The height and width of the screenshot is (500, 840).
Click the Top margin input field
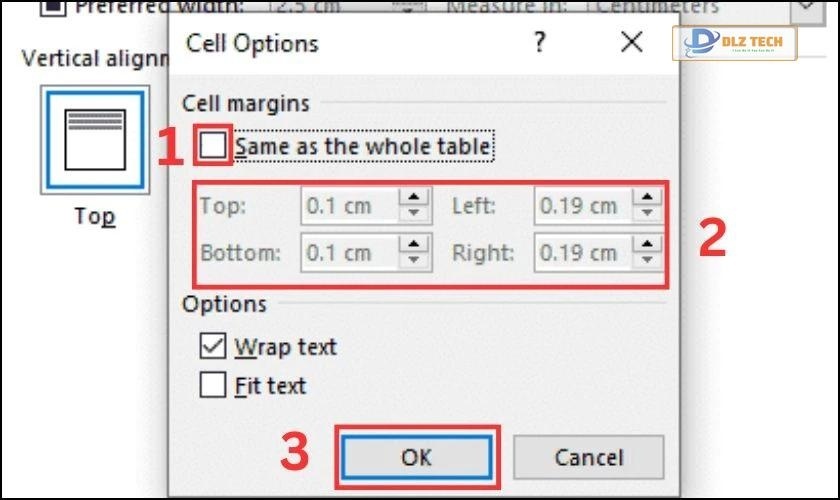[x=350, y=206]
